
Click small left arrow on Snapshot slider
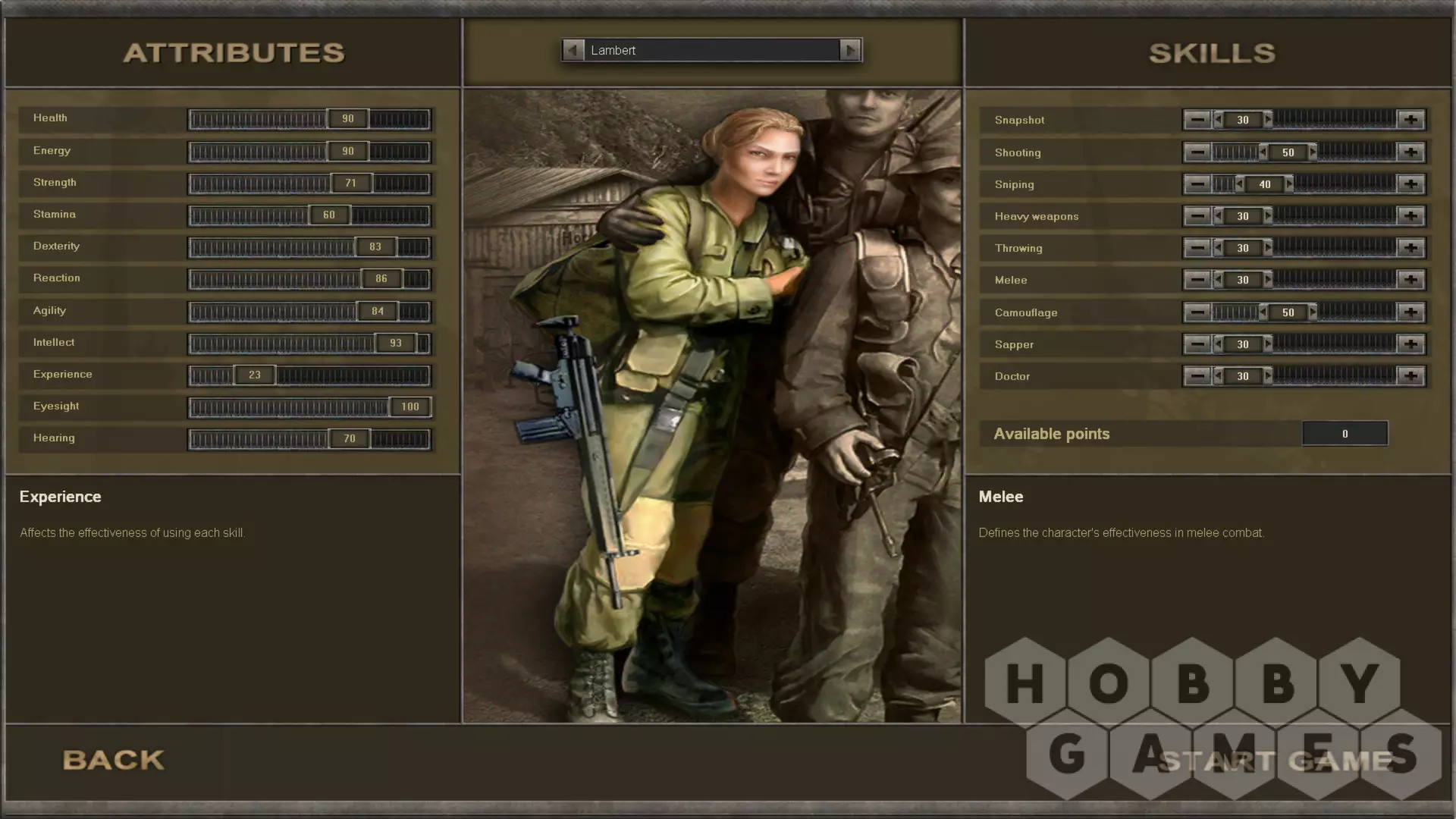1218,120
